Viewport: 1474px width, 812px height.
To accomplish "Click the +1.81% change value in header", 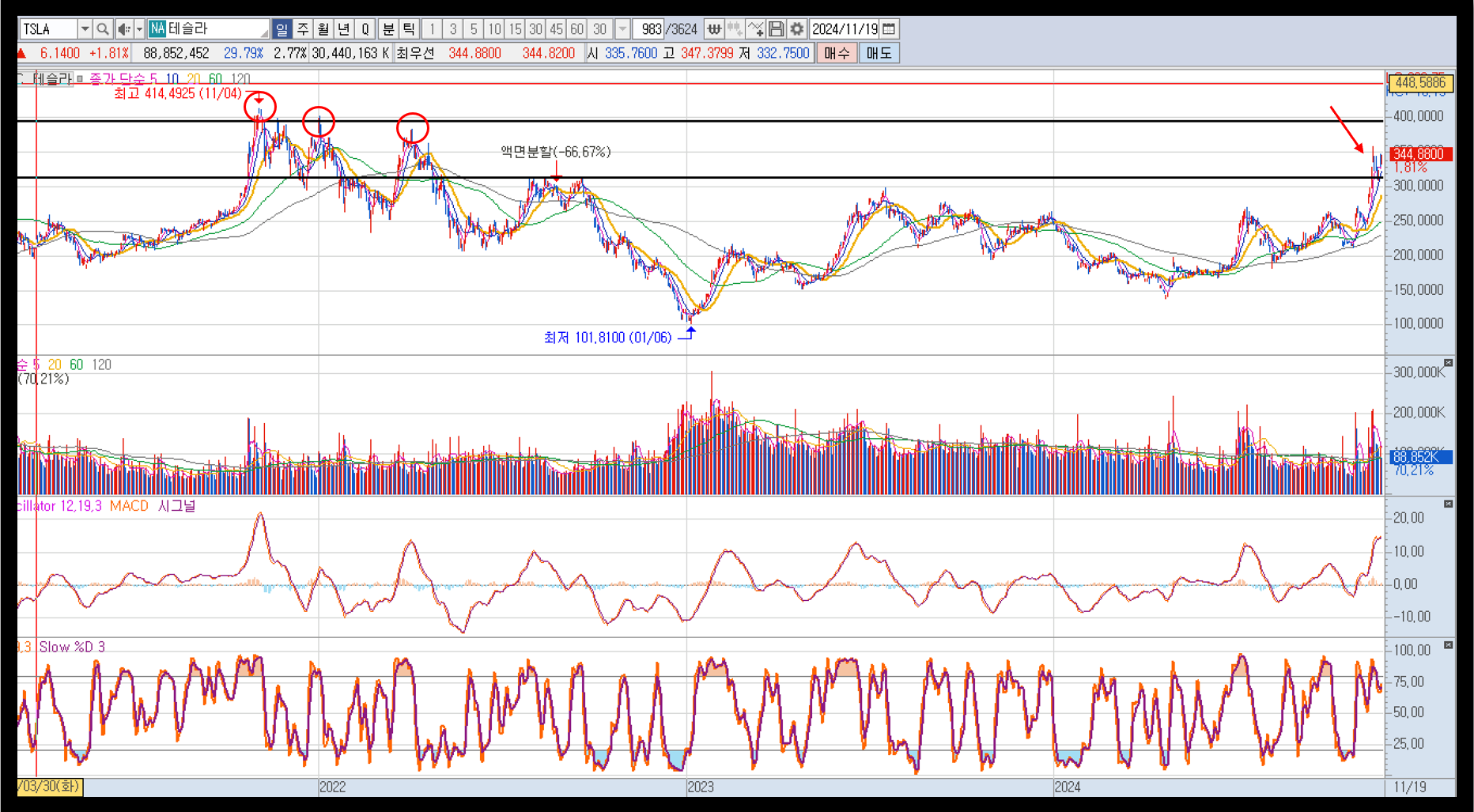I will coord(109,53).
